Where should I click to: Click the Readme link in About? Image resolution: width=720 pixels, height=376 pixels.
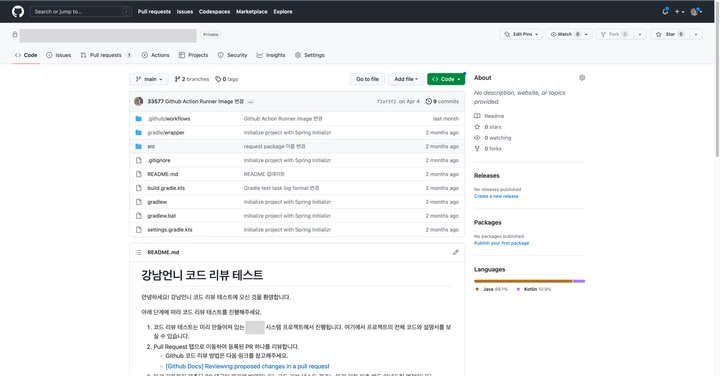[494, 116]
